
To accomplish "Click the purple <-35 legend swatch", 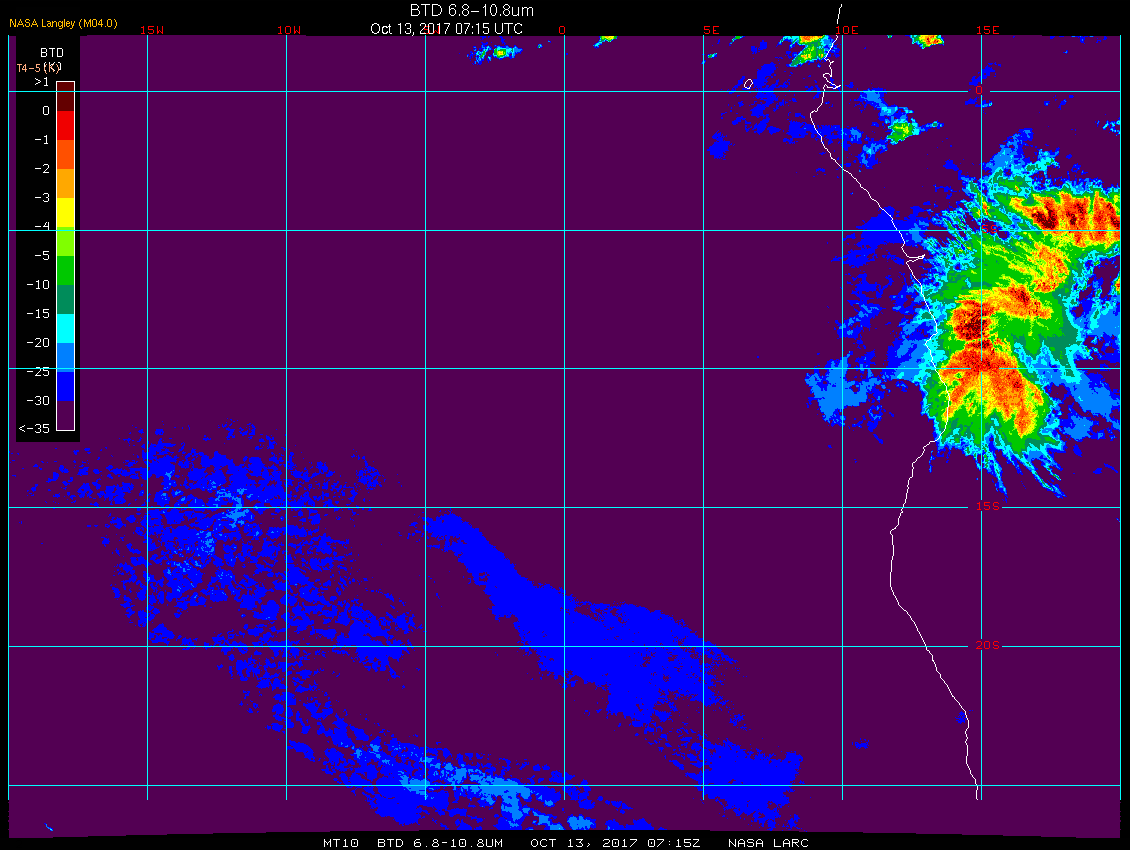I will [x=66, y=415].
